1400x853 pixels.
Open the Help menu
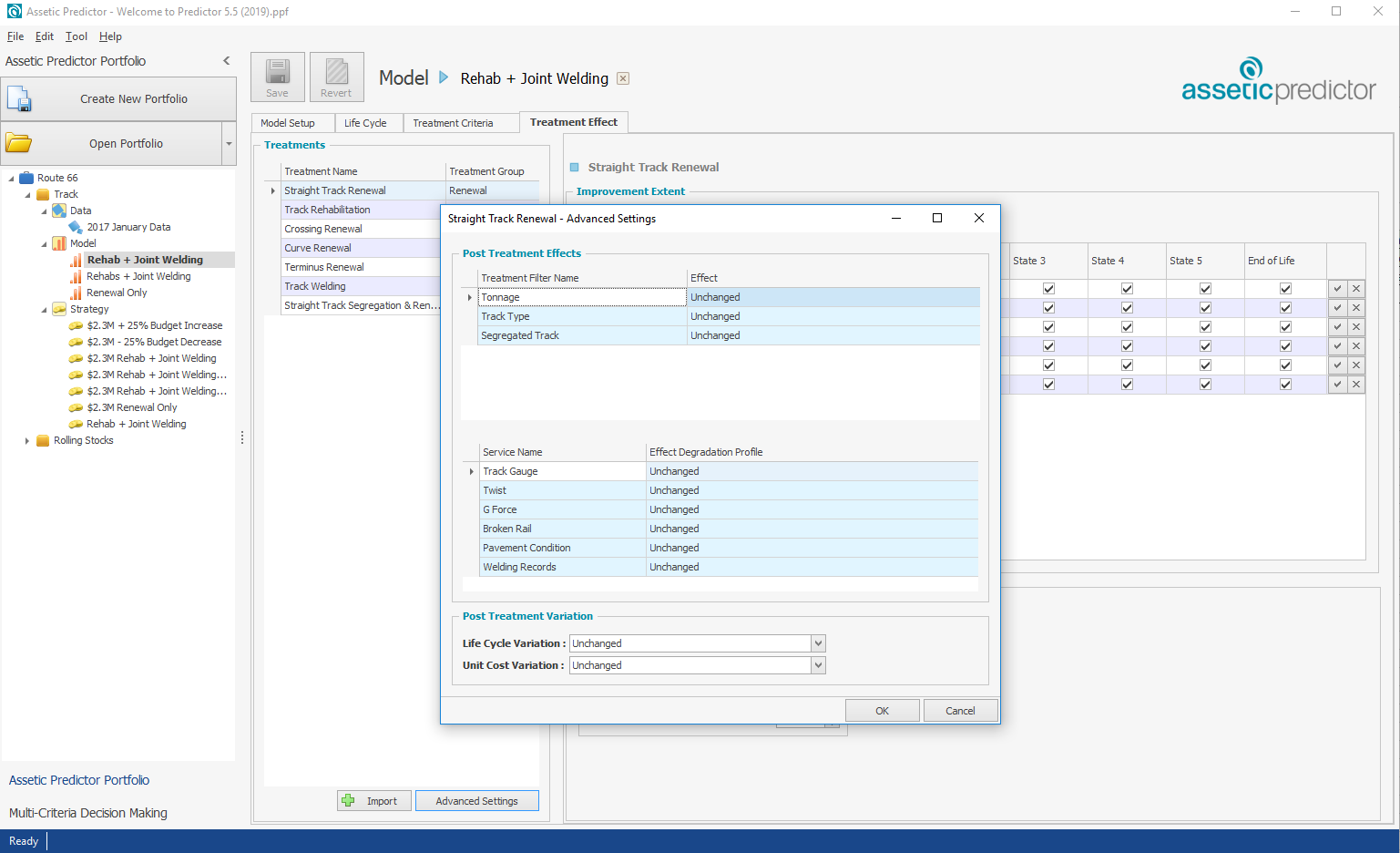(x=110, y=36)
